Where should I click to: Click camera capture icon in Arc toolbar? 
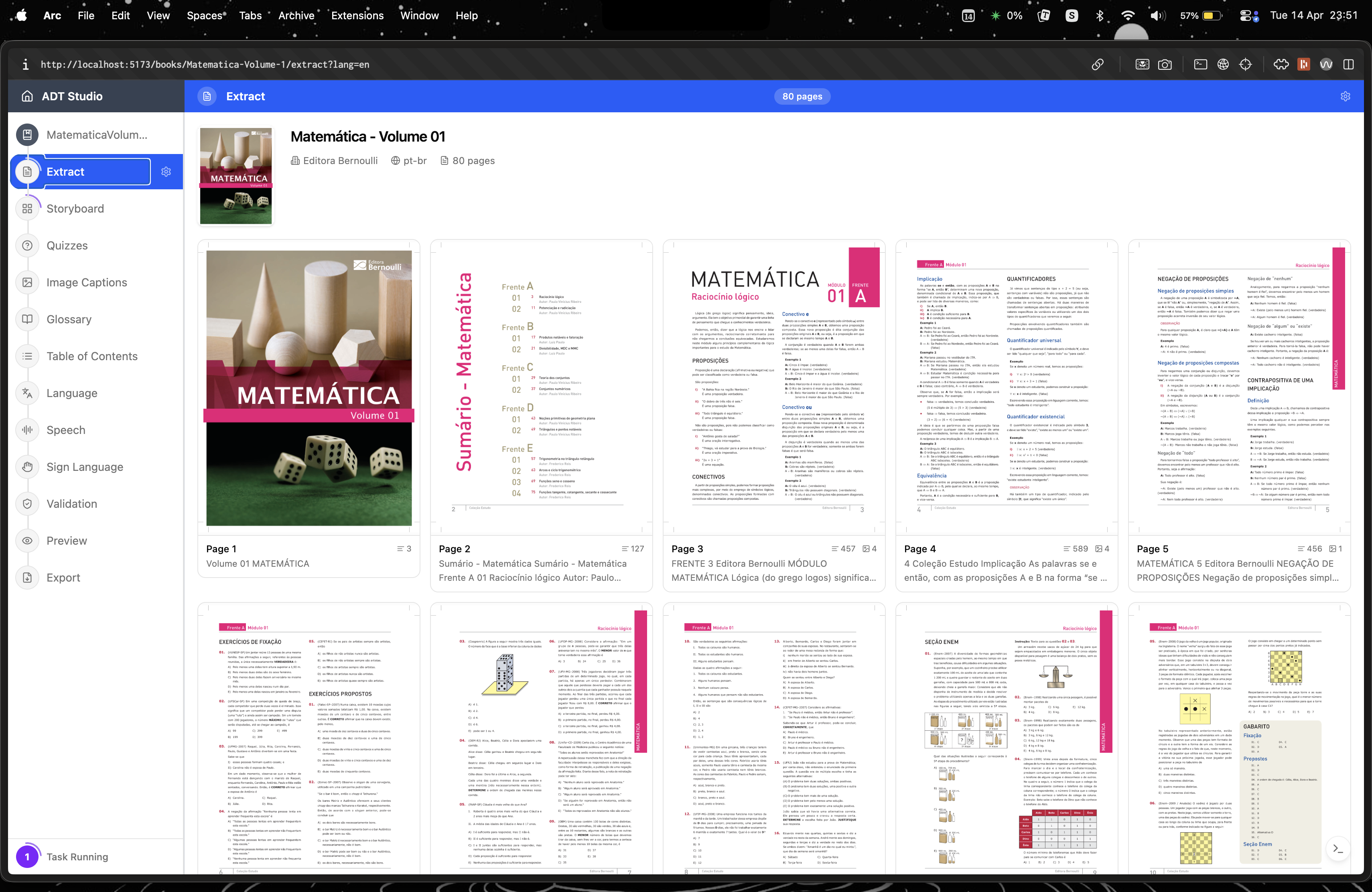pos(1165,65)
